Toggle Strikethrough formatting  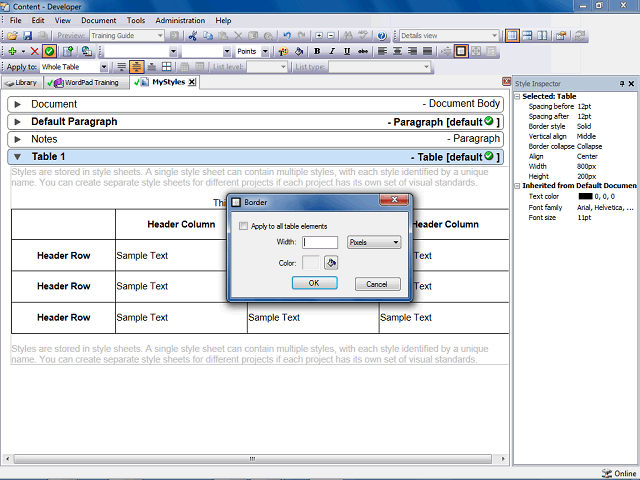coord(362,51)
